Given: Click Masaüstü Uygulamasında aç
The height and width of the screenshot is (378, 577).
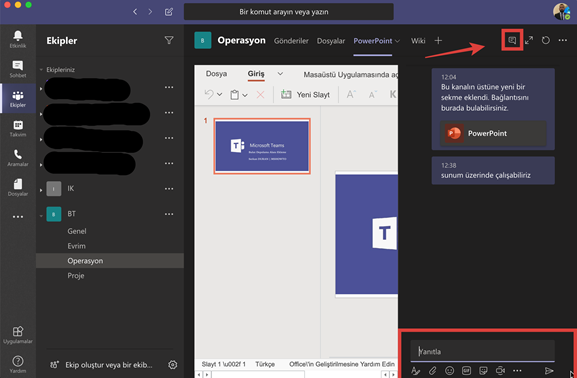Looking at the screenshot, I should coord(350,75).
